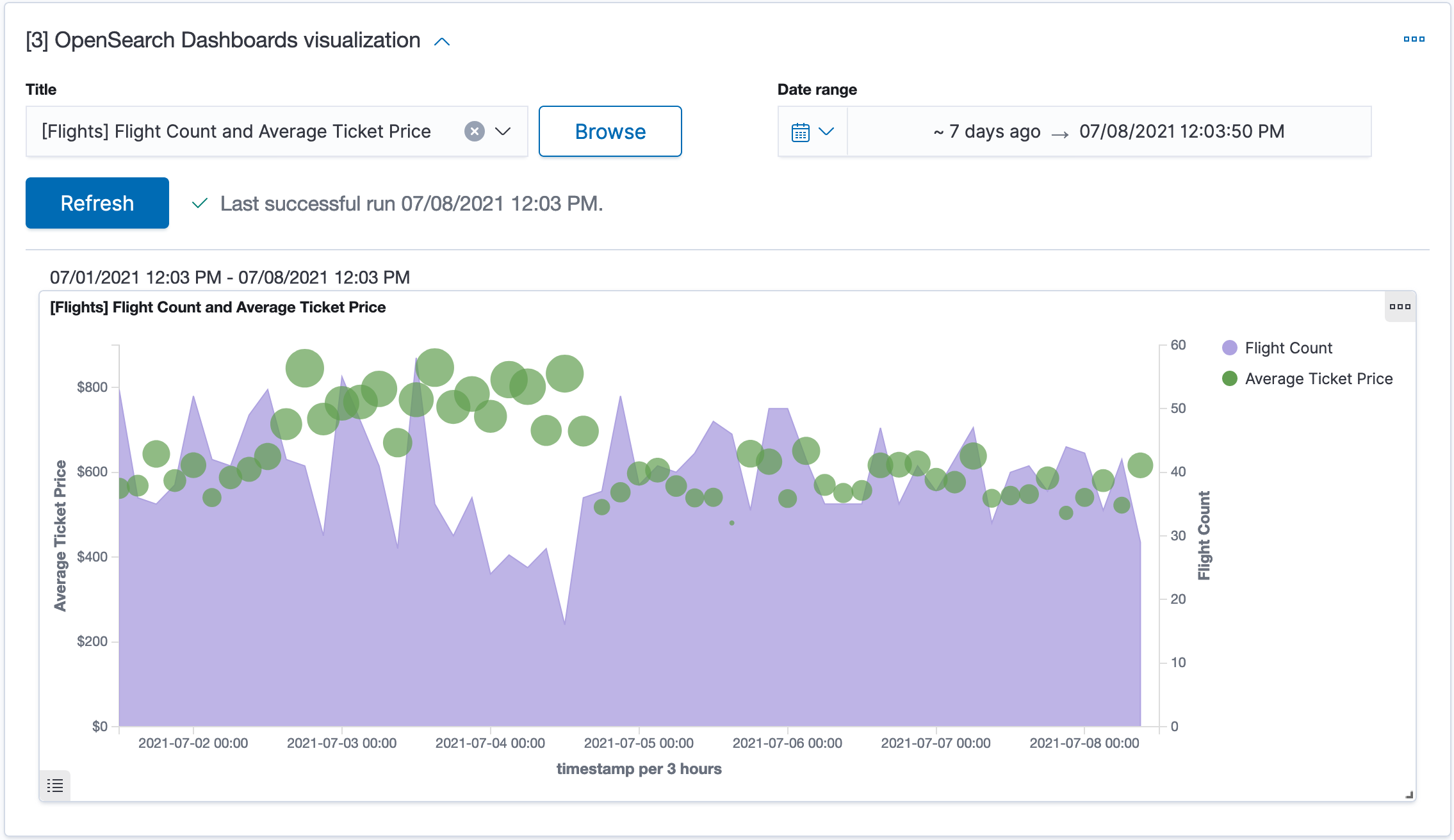Click the 'timestamp per 3 hours' axis title
Viewport: 1454px width, 840px height.
coord(639,769)
